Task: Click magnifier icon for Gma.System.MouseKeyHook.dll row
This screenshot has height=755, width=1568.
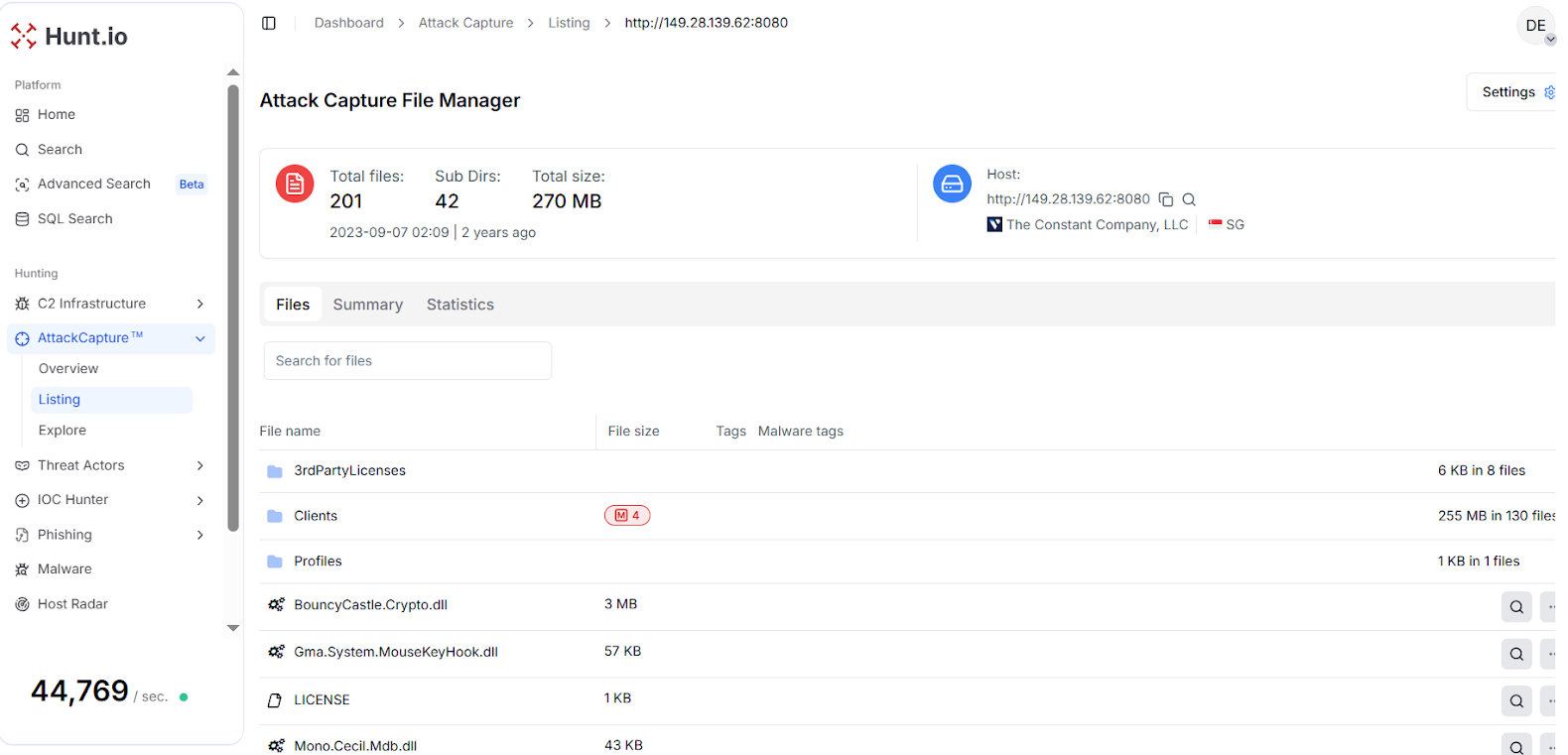Action: pos(1515,654)
